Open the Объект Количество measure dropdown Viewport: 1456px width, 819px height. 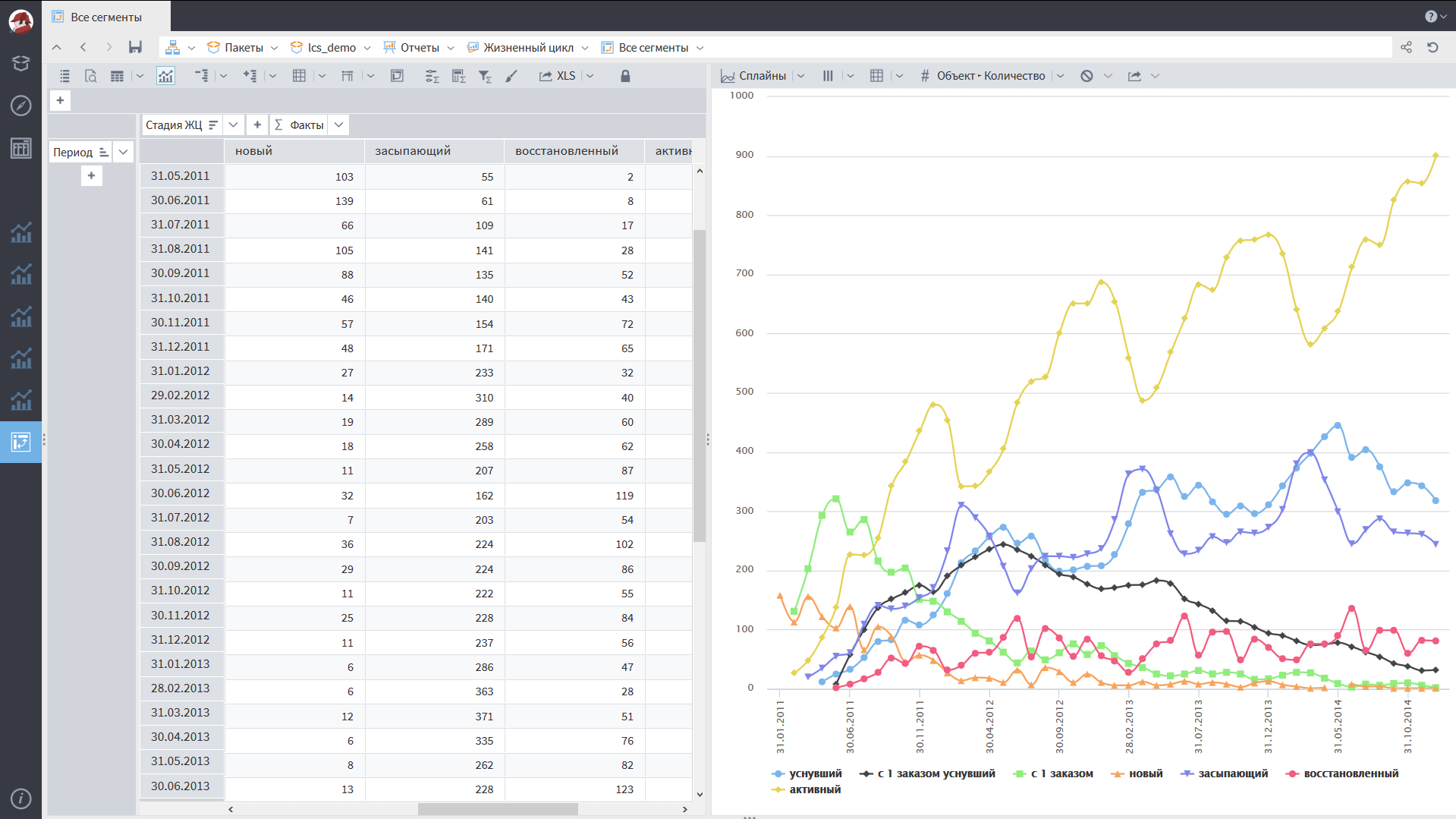pos(1061,76)
